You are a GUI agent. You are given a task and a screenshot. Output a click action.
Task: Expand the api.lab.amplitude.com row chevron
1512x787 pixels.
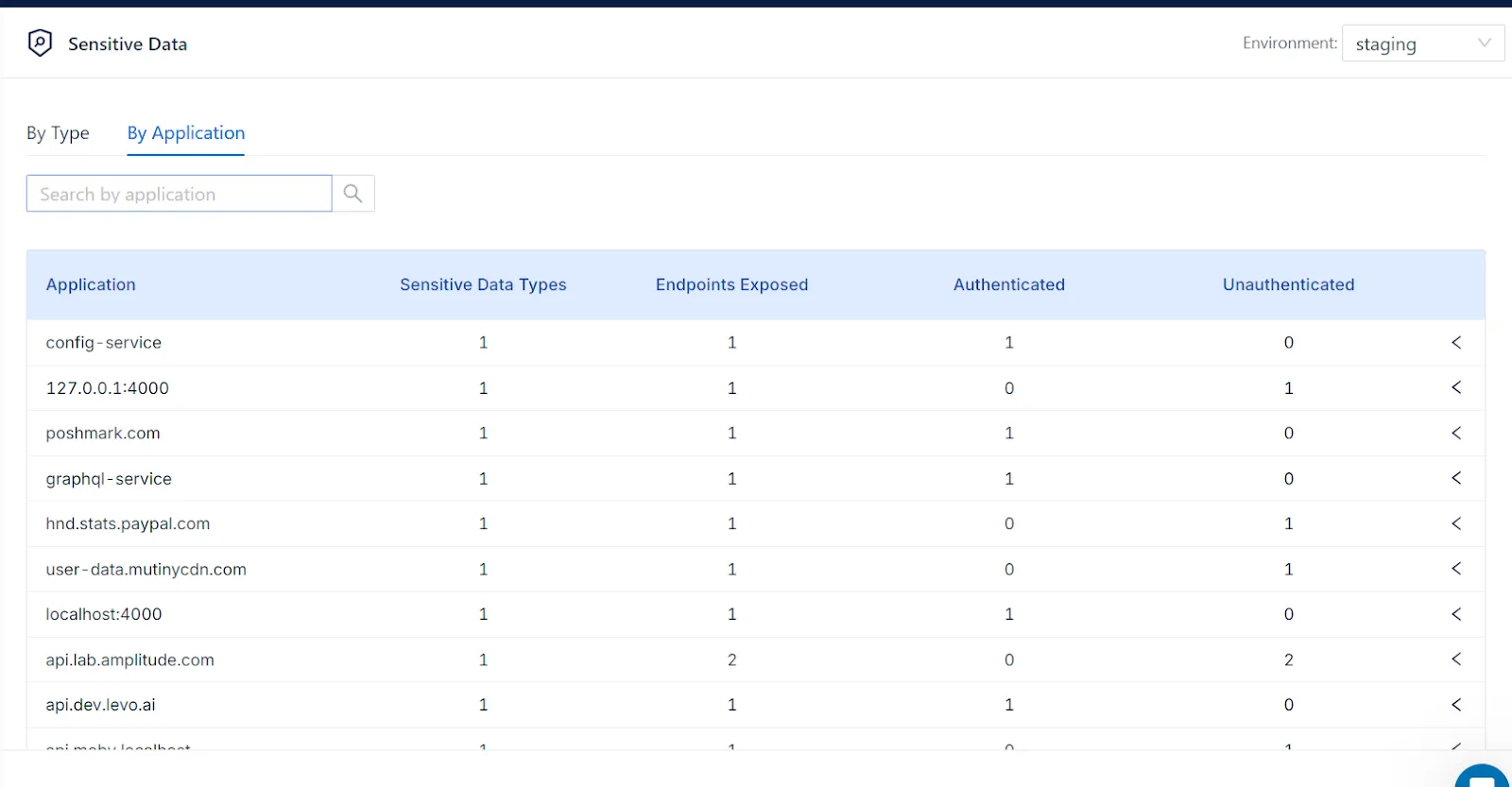[1456, 659]
